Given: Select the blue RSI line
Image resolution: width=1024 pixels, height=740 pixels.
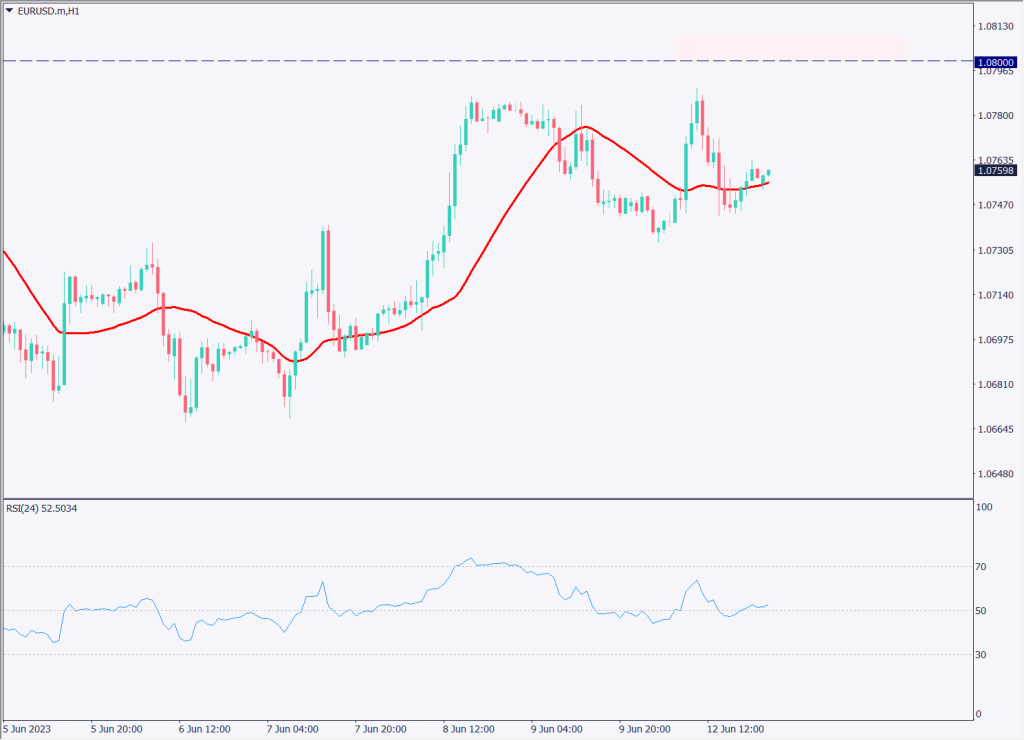Looking at the screenshot, I should coord(400,606).
